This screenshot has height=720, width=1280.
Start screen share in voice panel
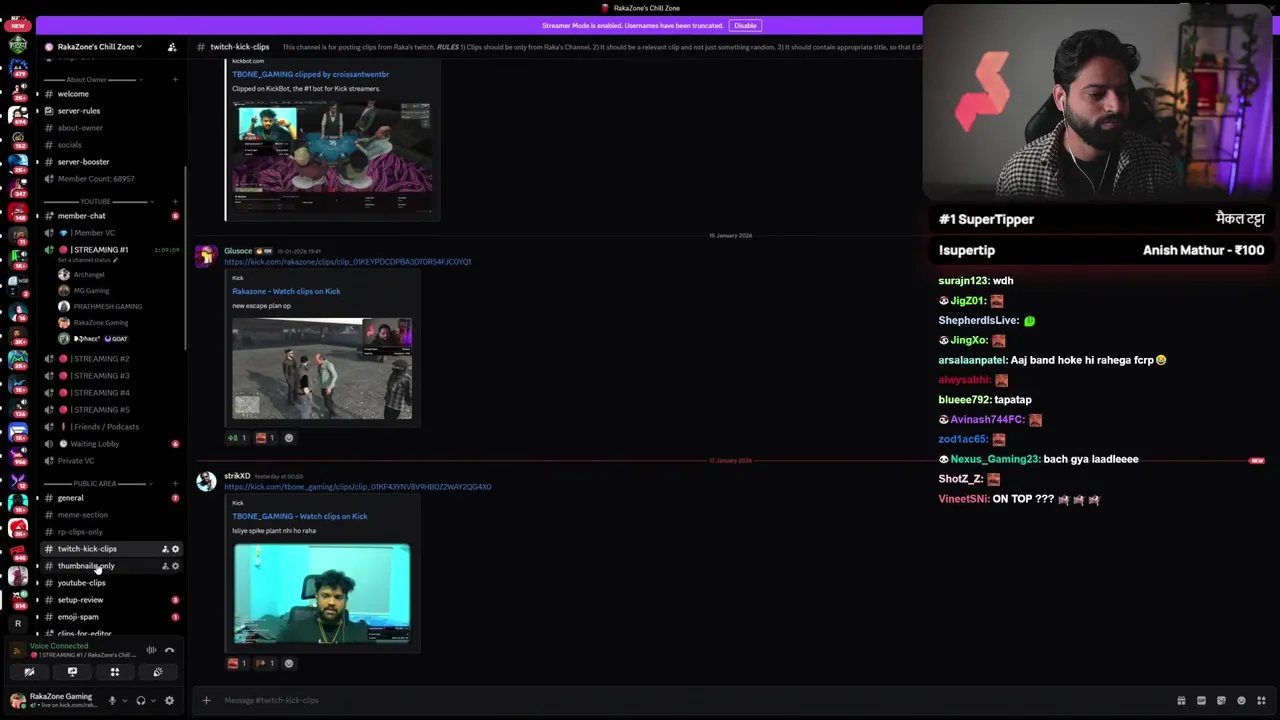tap(72, 672)
